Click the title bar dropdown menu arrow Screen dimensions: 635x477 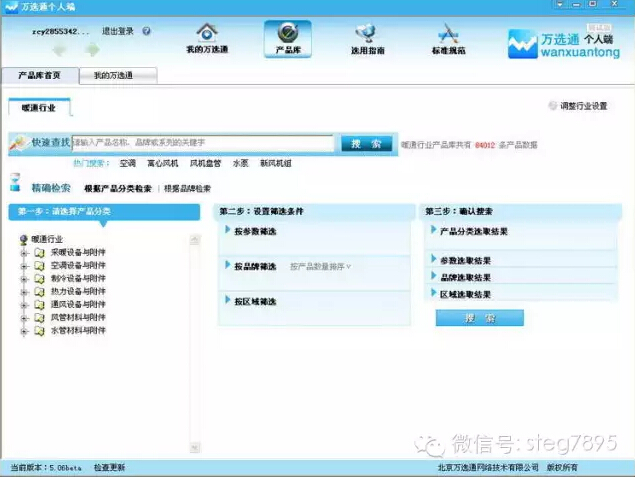tap(560, 4)
